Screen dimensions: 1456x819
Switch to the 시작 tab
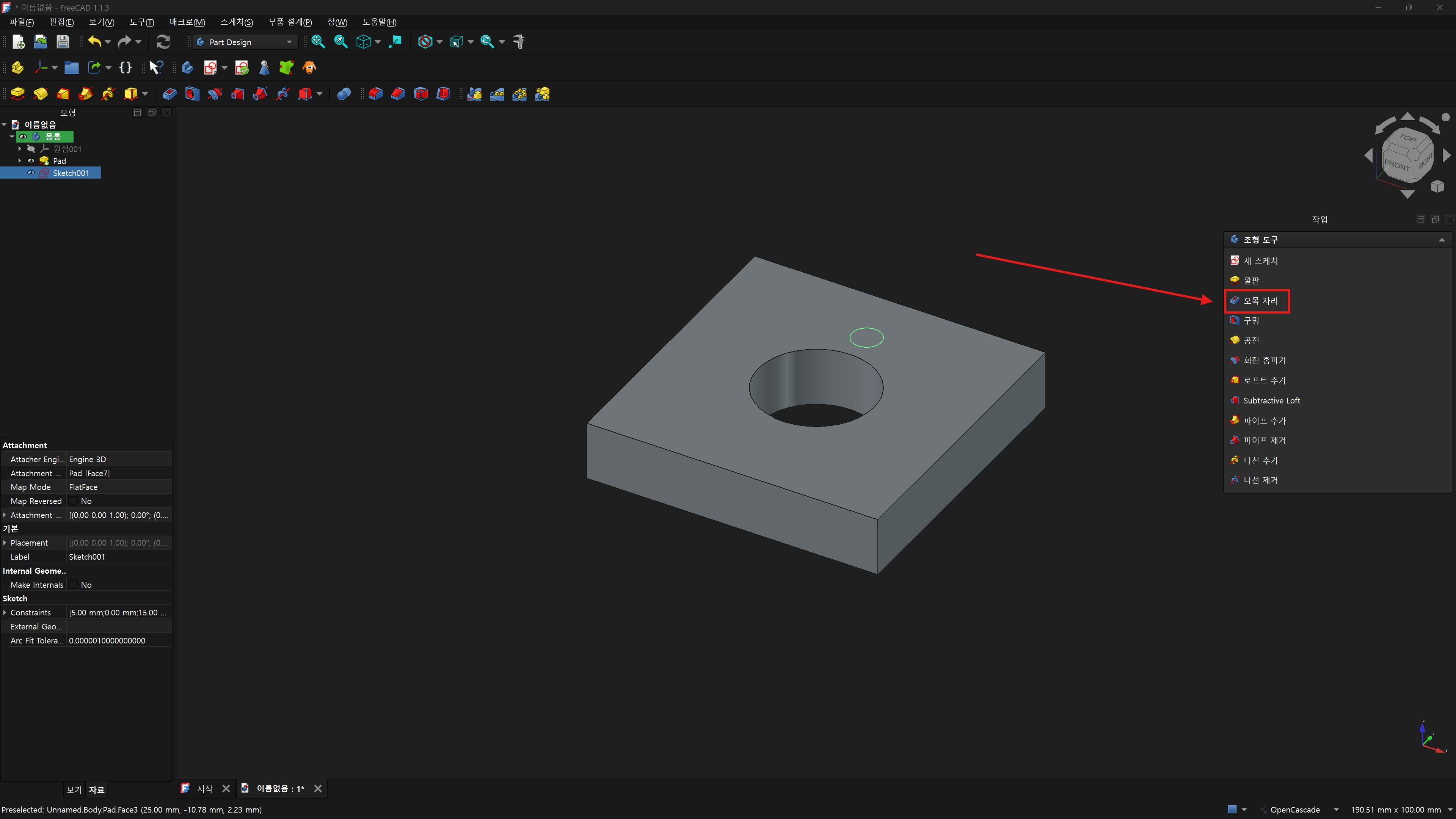point(205,789)
